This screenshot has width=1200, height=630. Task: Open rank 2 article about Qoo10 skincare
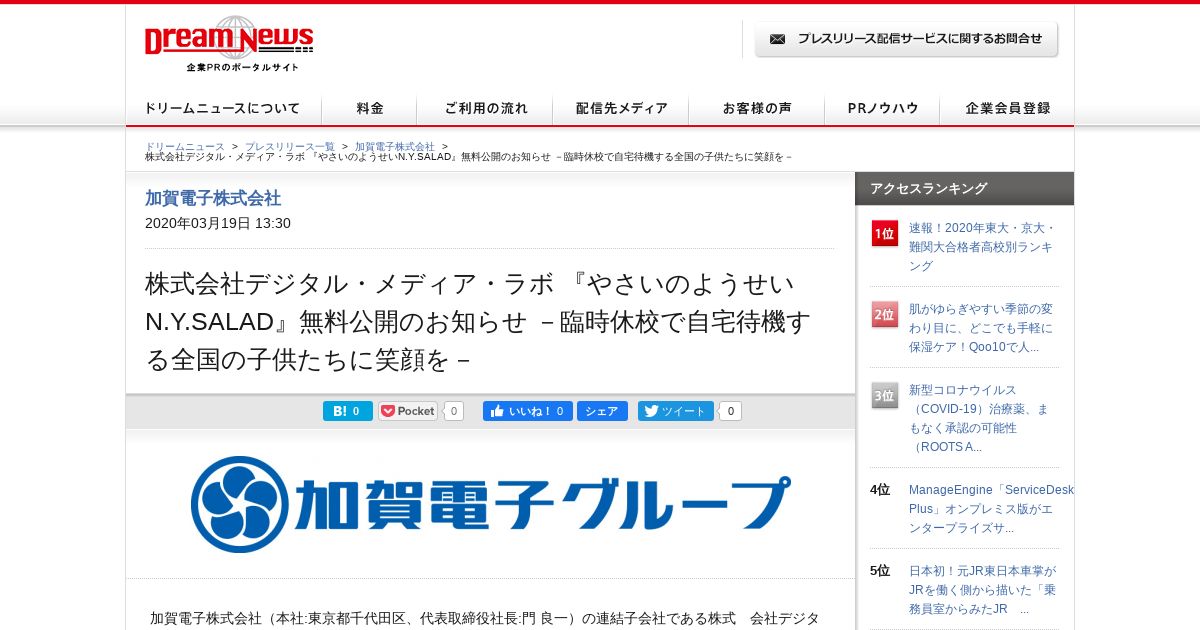pos(981,328)
